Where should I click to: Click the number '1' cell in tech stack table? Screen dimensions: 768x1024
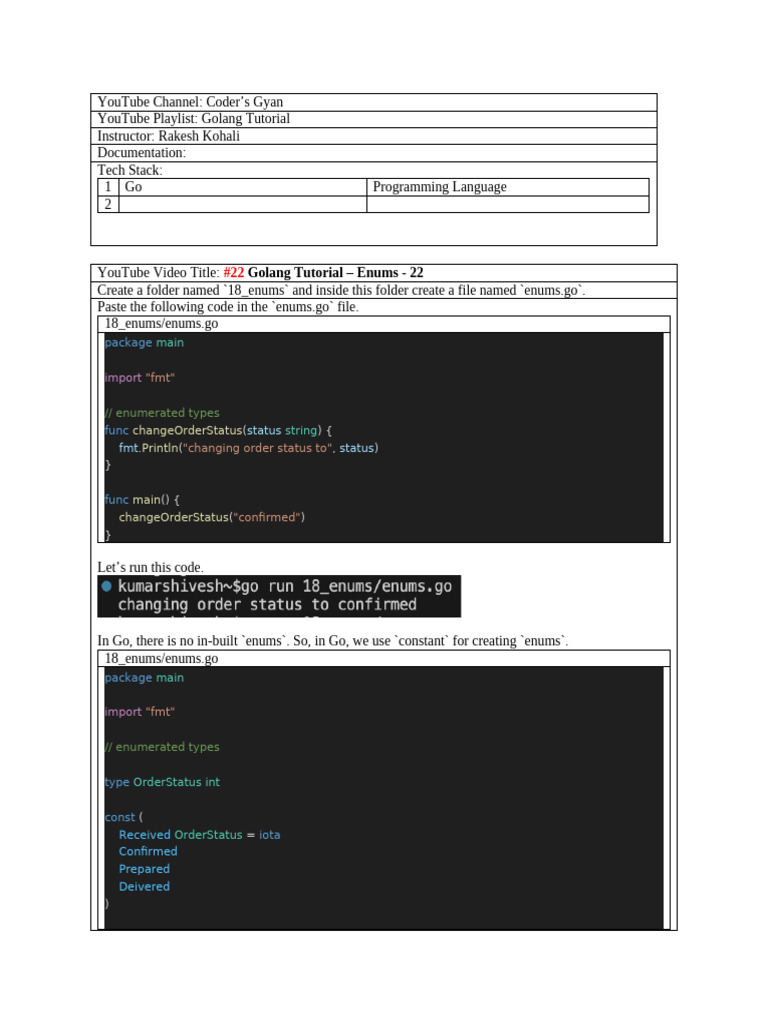pos(108,187)
